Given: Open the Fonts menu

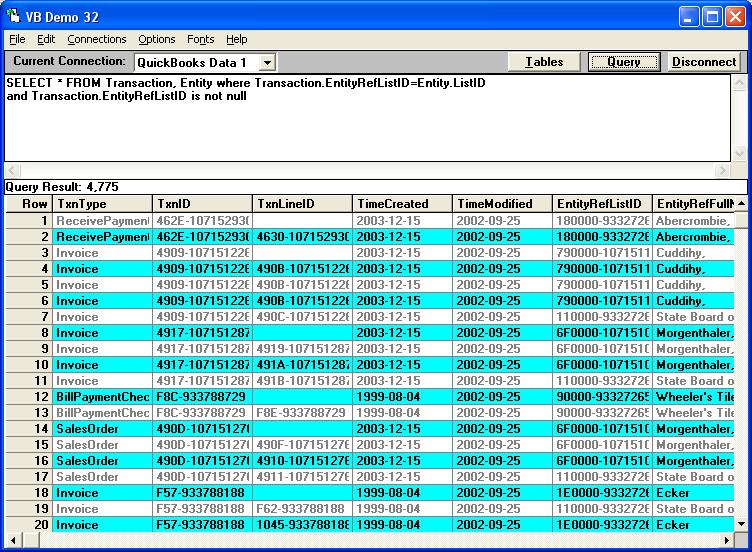Looking at the screenshot, I should [x=200, y=39].
